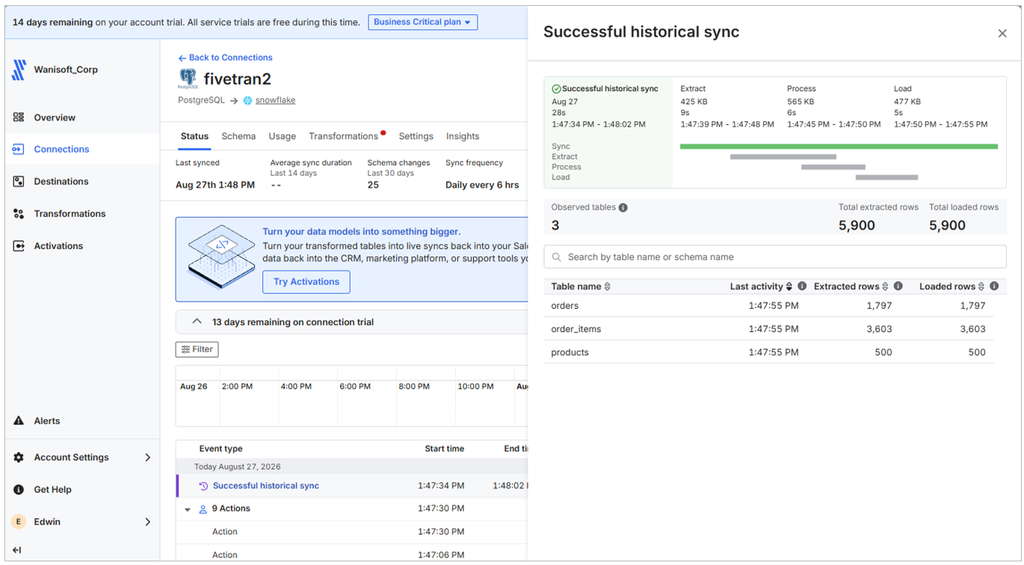
Task: Switch to the Schema tab
Action: point(238,136)
